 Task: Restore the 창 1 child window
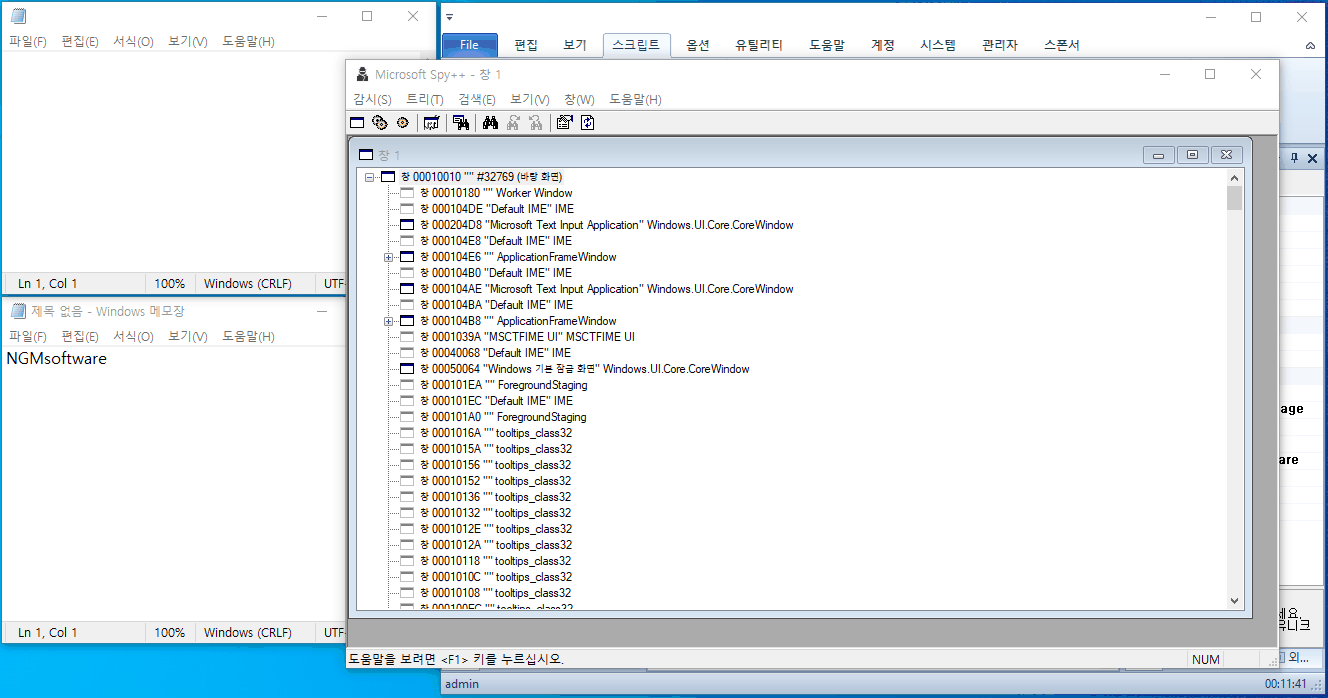point(1192,155)
